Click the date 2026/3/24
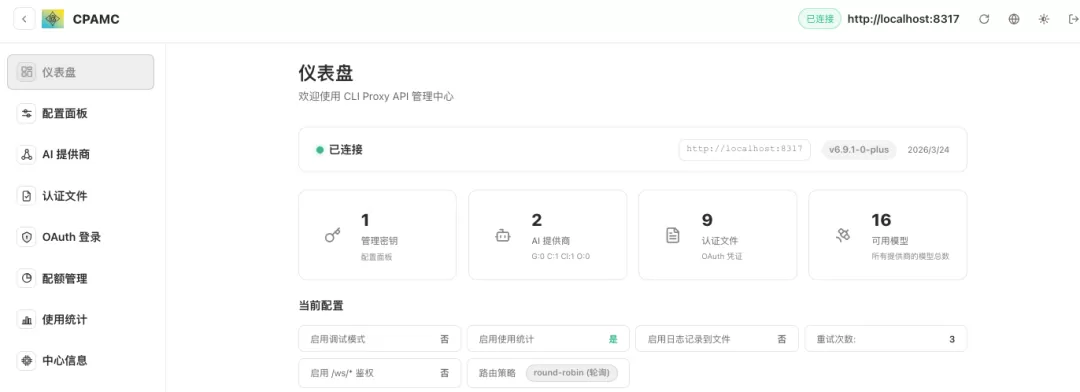The width and height of the screenshot is (1080, 392). coord(928,149)
